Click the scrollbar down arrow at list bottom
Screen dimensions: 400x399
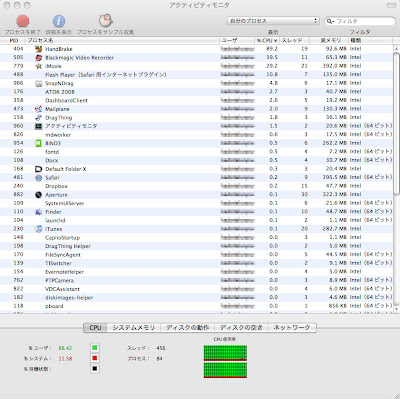pyautogui.click(x=396, y=309)
